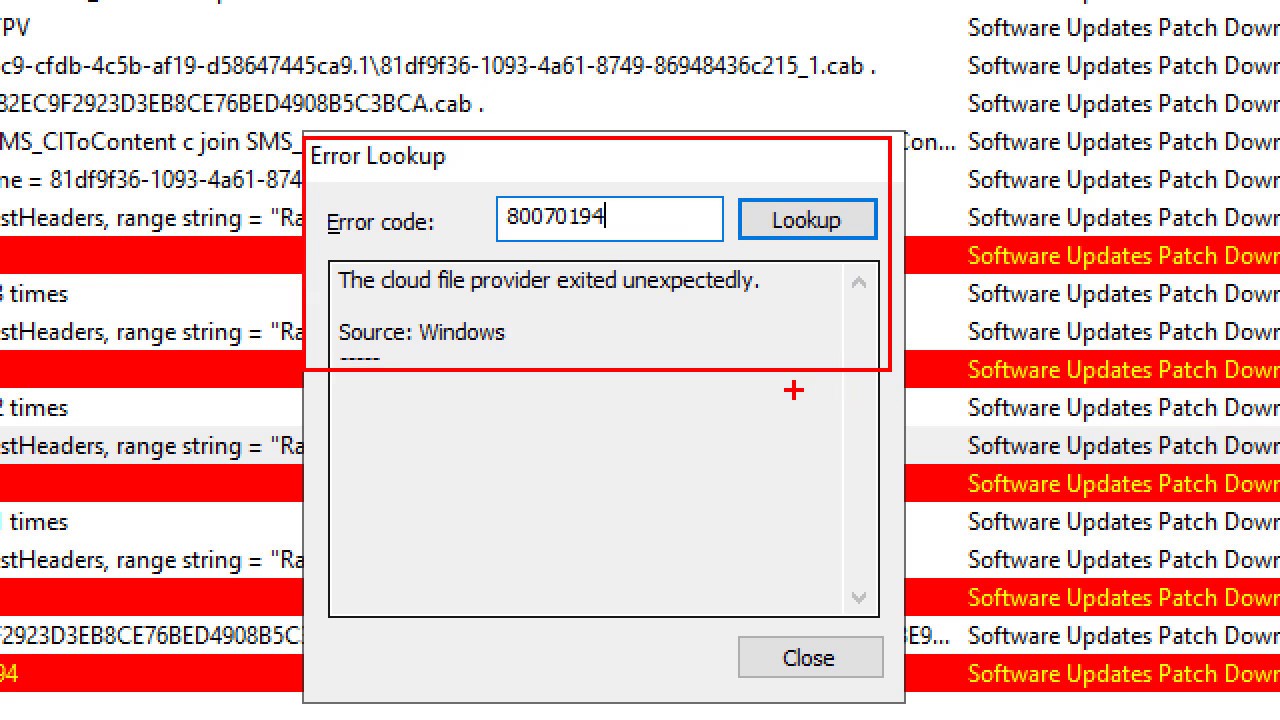
Task: Click the Source: Windows line
Action: point(421,332)
